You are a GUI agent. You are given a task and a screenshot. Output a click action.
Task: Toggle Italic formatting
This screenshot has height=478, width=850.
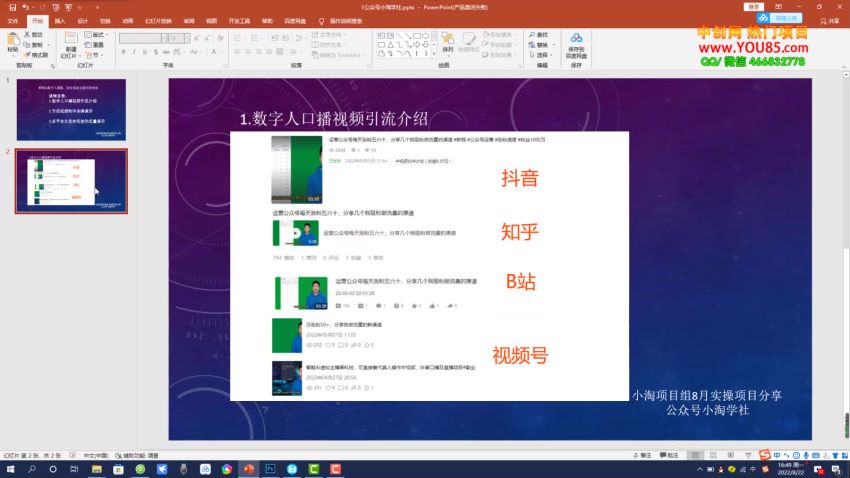pyautogui.click(x=134, y=52)
